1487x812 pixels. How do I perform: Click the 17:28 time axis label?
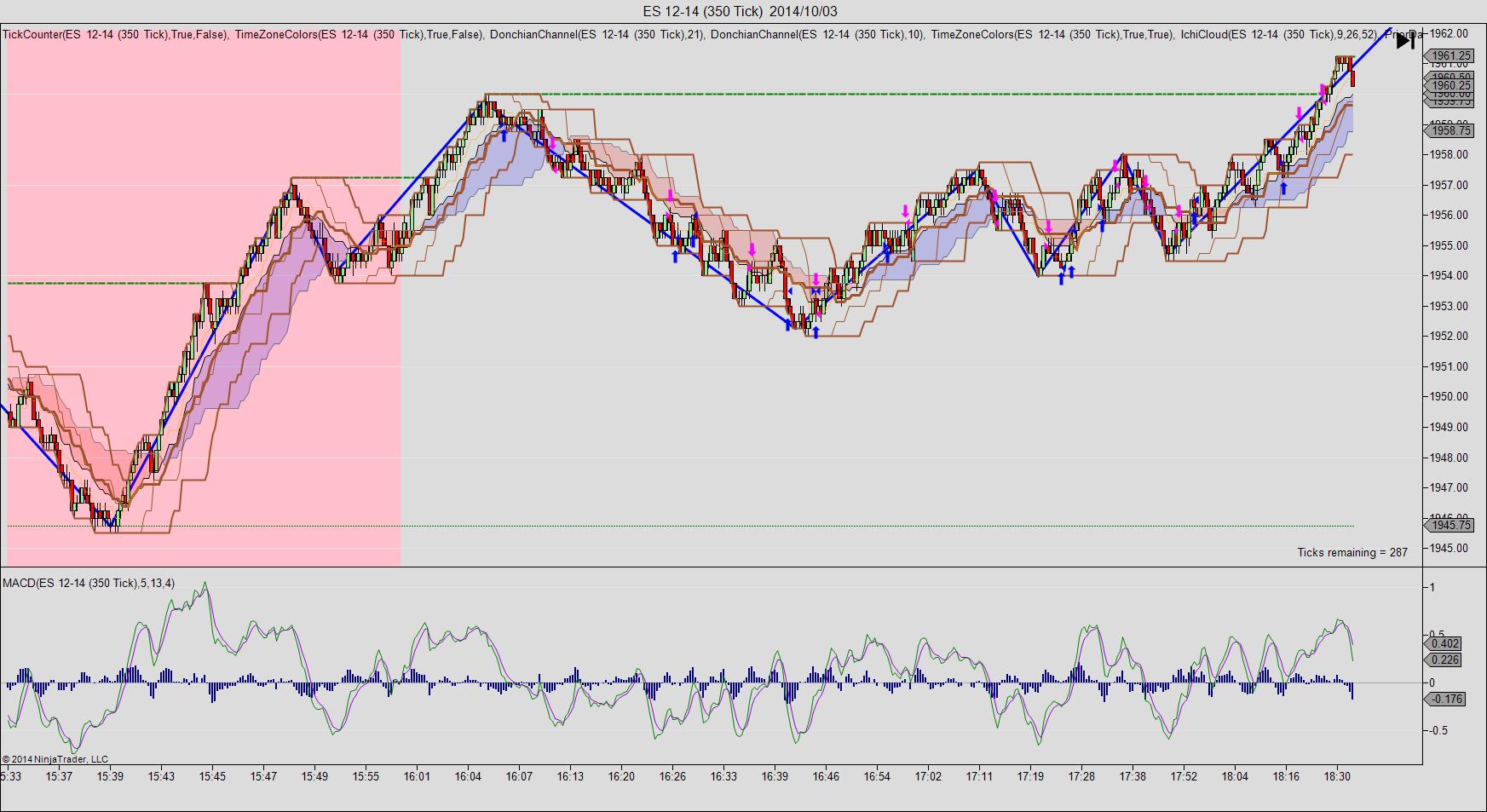click(x=1082, y=776)
